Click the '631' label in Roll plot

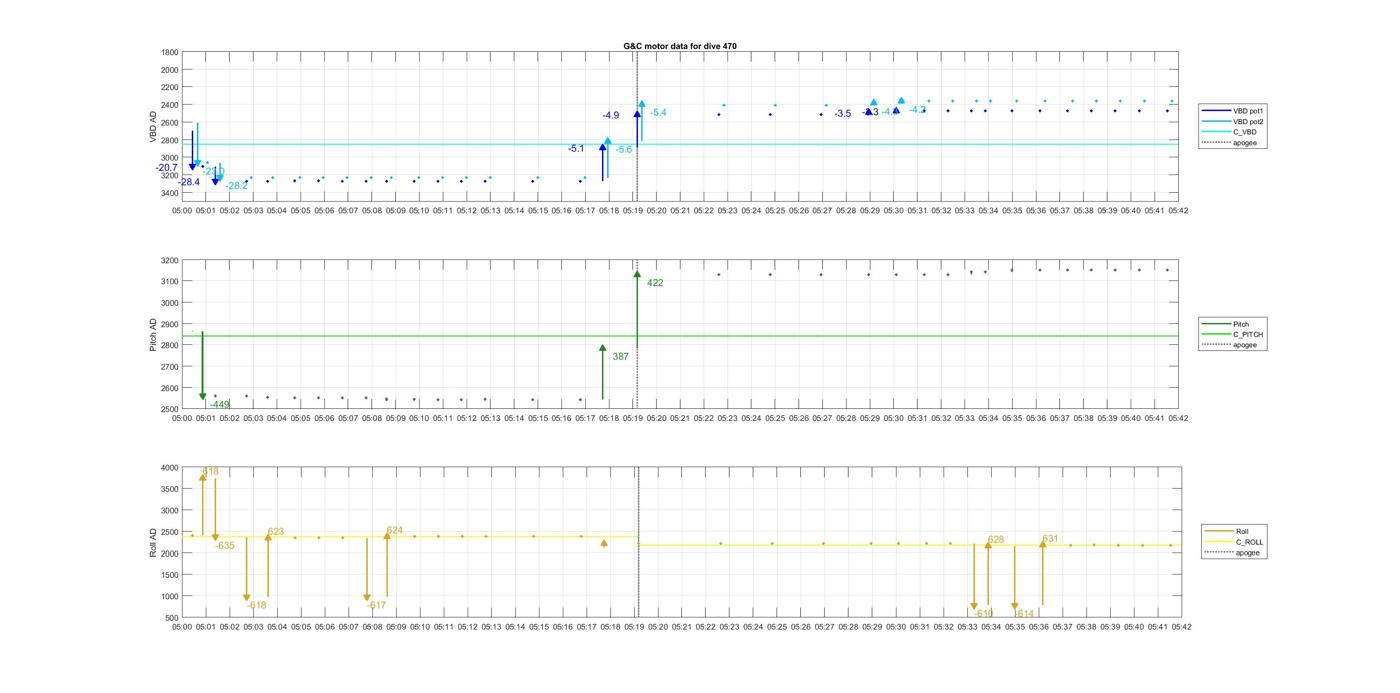point(1050,539)
